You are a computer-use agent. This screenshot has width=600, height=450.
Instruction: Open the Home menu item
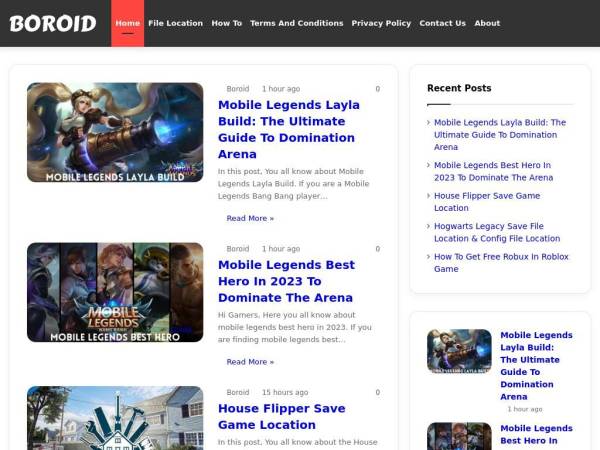pos(127,23)
